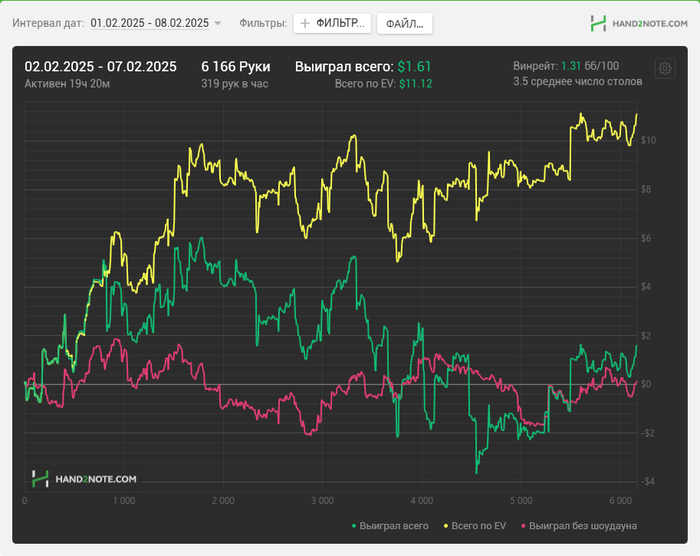The width and height of the screenshot is (700, 556).
Task: Click the $0 y-axis label
Action: 646,384
